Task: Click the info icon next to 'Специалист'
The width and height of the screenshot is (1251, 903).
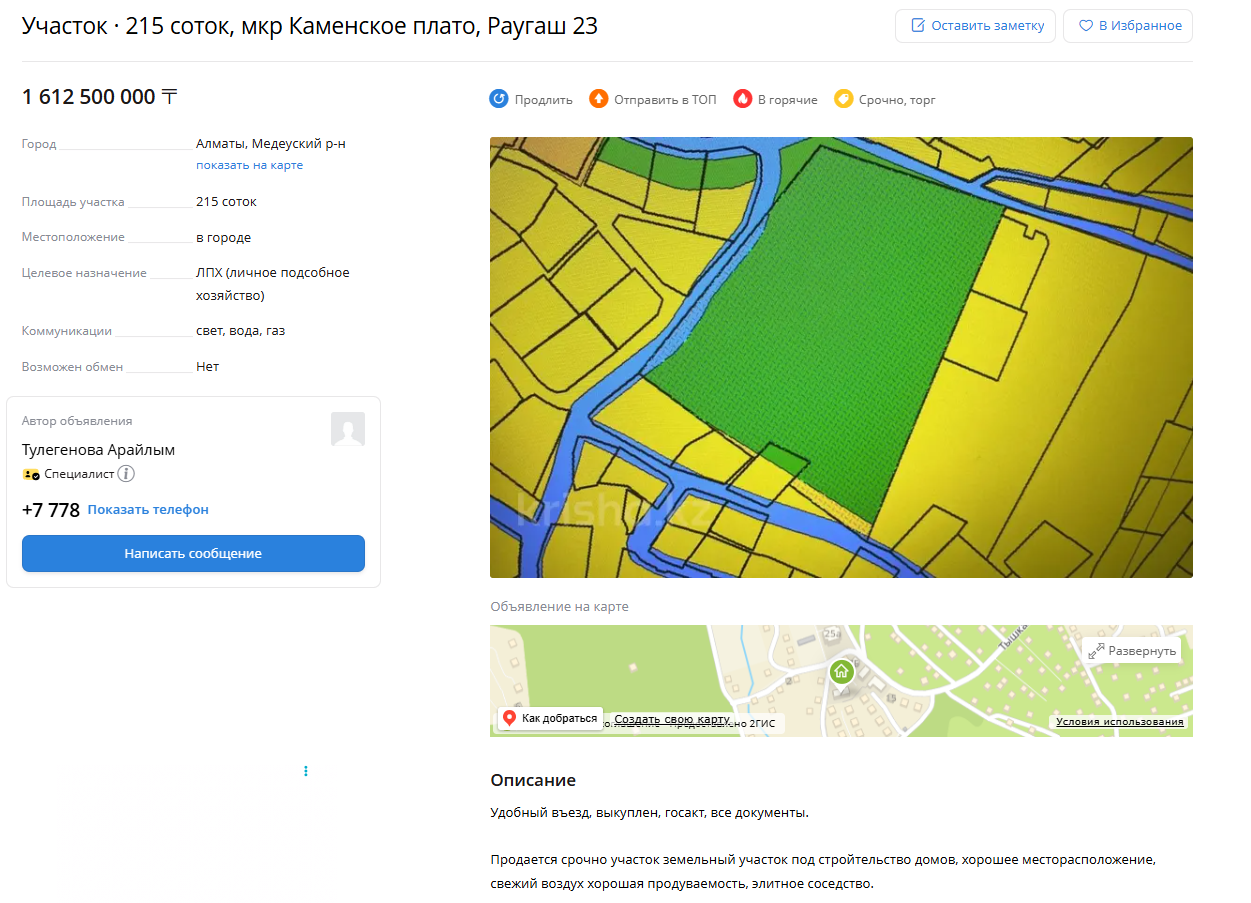Action: point(126,474)
